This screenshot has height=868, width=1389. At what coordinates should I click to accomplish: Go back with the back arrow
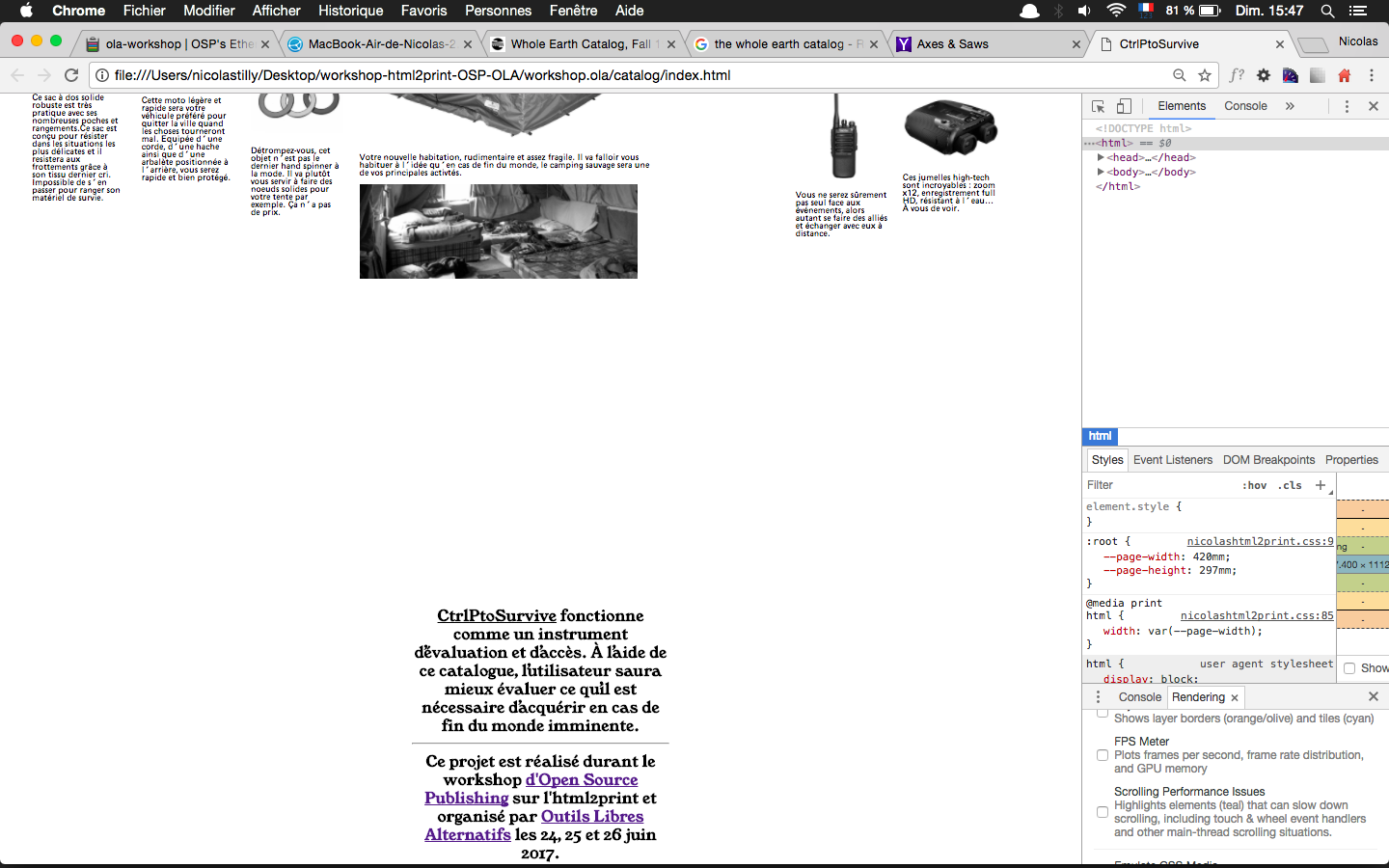click(17, 75)
